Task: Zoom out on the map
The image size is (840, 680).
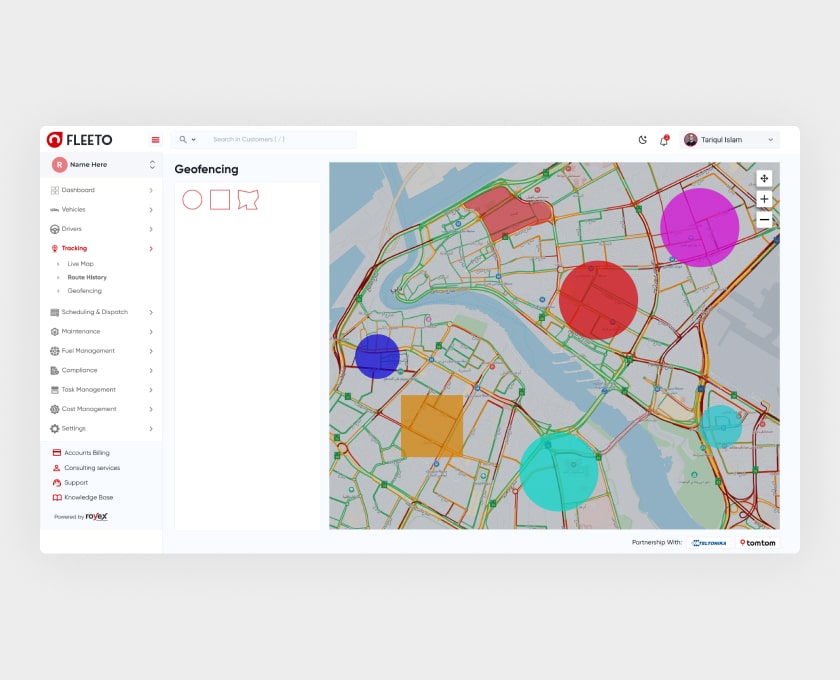Action: [764, 219]
